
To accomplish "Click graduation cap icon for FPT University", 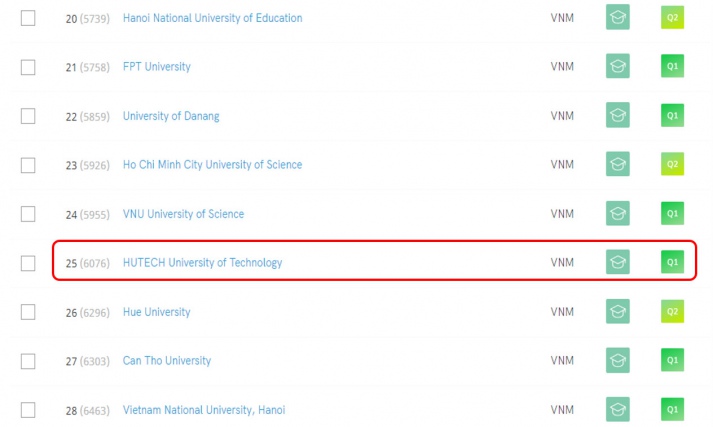I will 618,66.
